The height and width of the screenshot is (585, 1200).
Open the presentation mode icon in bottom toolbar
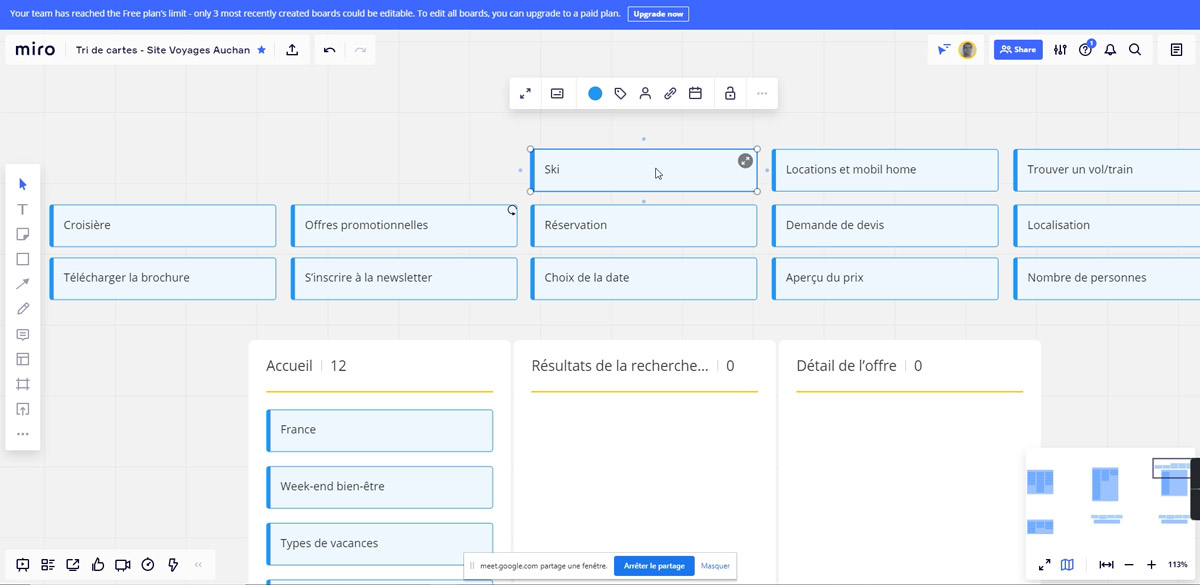click(23, 565)
